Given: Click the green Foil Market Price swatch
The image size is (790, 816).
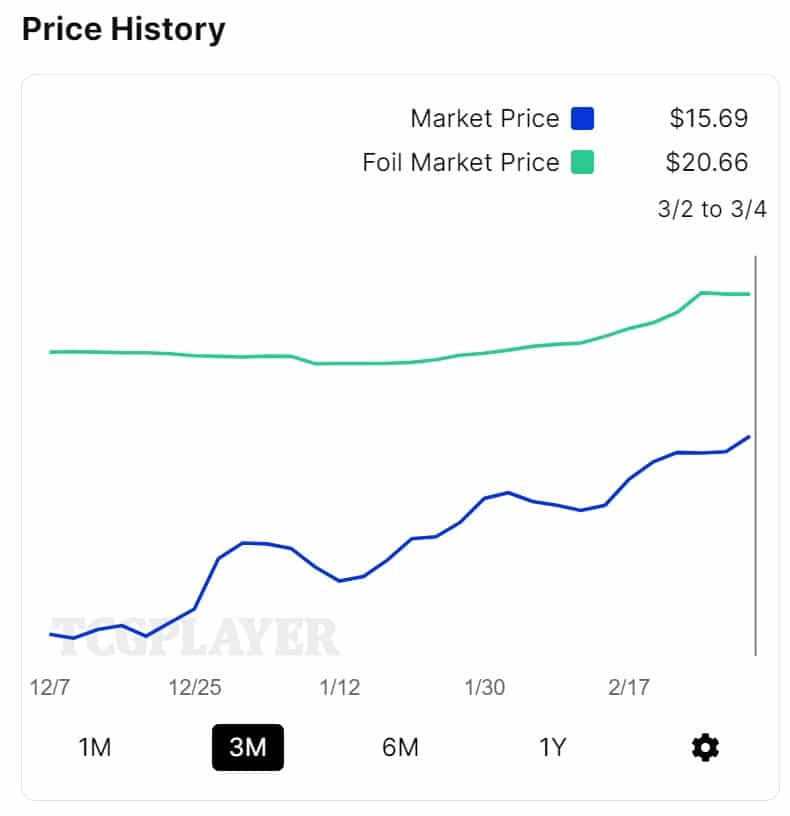Looking at the screenshot, I should [582, 162].
